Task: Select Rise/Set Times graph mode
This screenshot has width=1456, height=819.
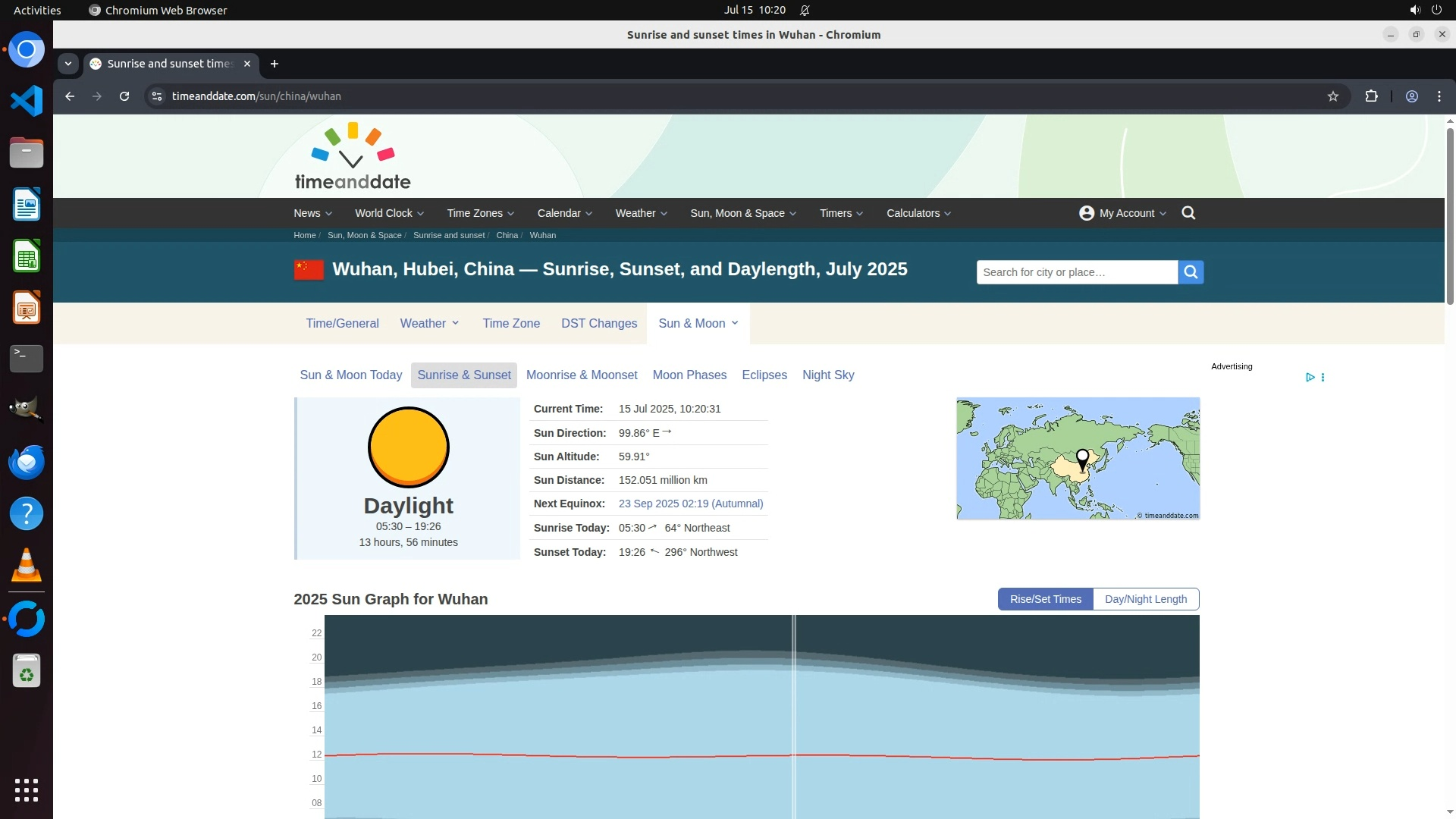Action: pos(1045,599)
